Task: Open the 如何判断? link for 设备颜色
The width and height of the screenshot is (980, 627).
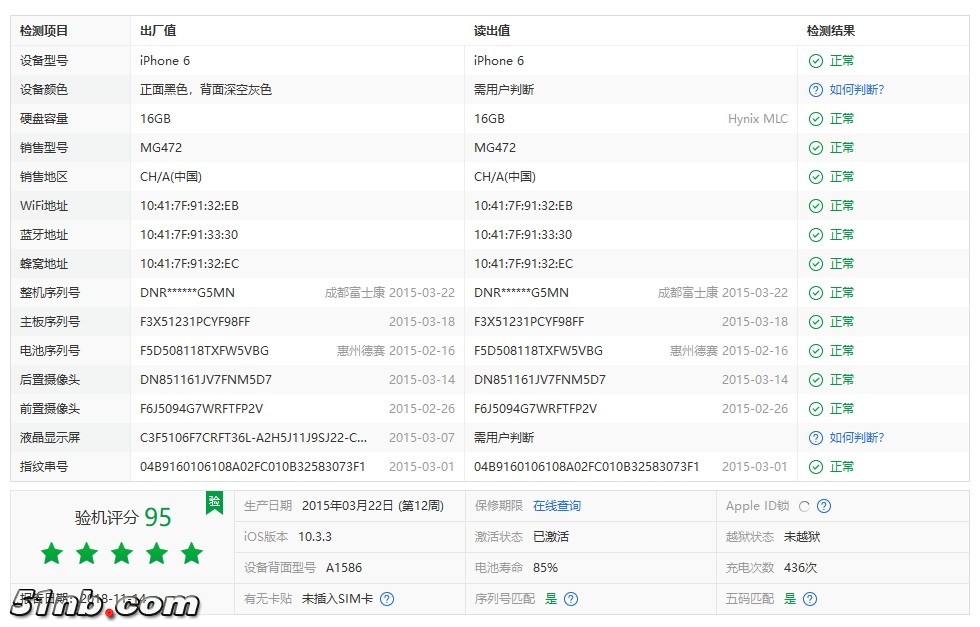Action: (856, 90)
